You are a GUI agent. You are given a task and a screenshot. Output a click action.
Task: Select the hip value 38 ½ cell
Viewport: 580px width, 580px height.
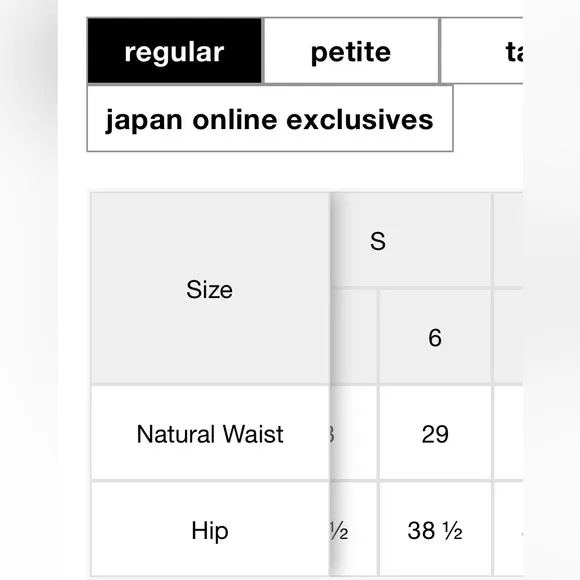point(435,530)
